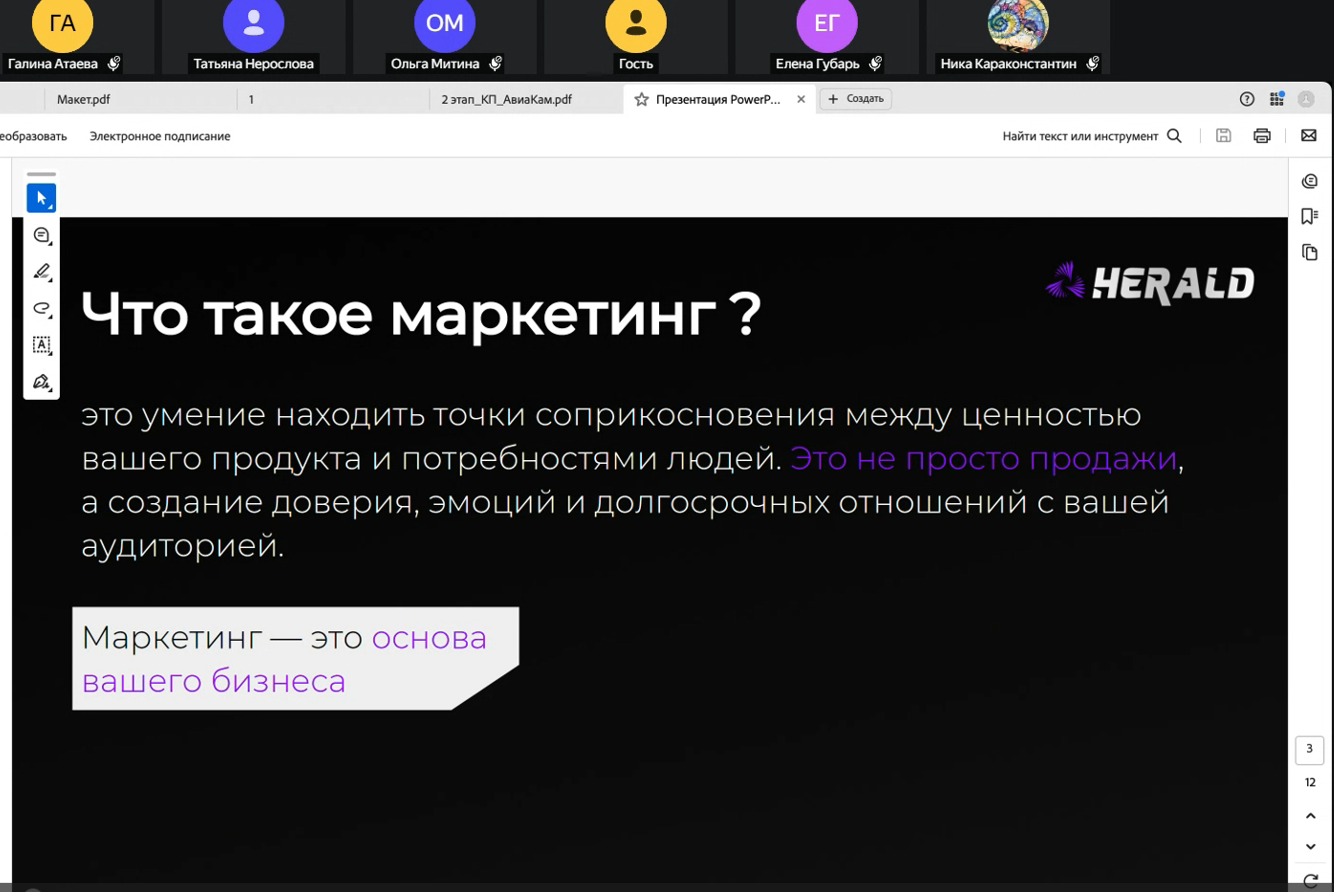Go to next page with down chevron
Image resolution: width=1334 pixels, height=892 pixels.
pyautogui.click(x=1310, y=847)
